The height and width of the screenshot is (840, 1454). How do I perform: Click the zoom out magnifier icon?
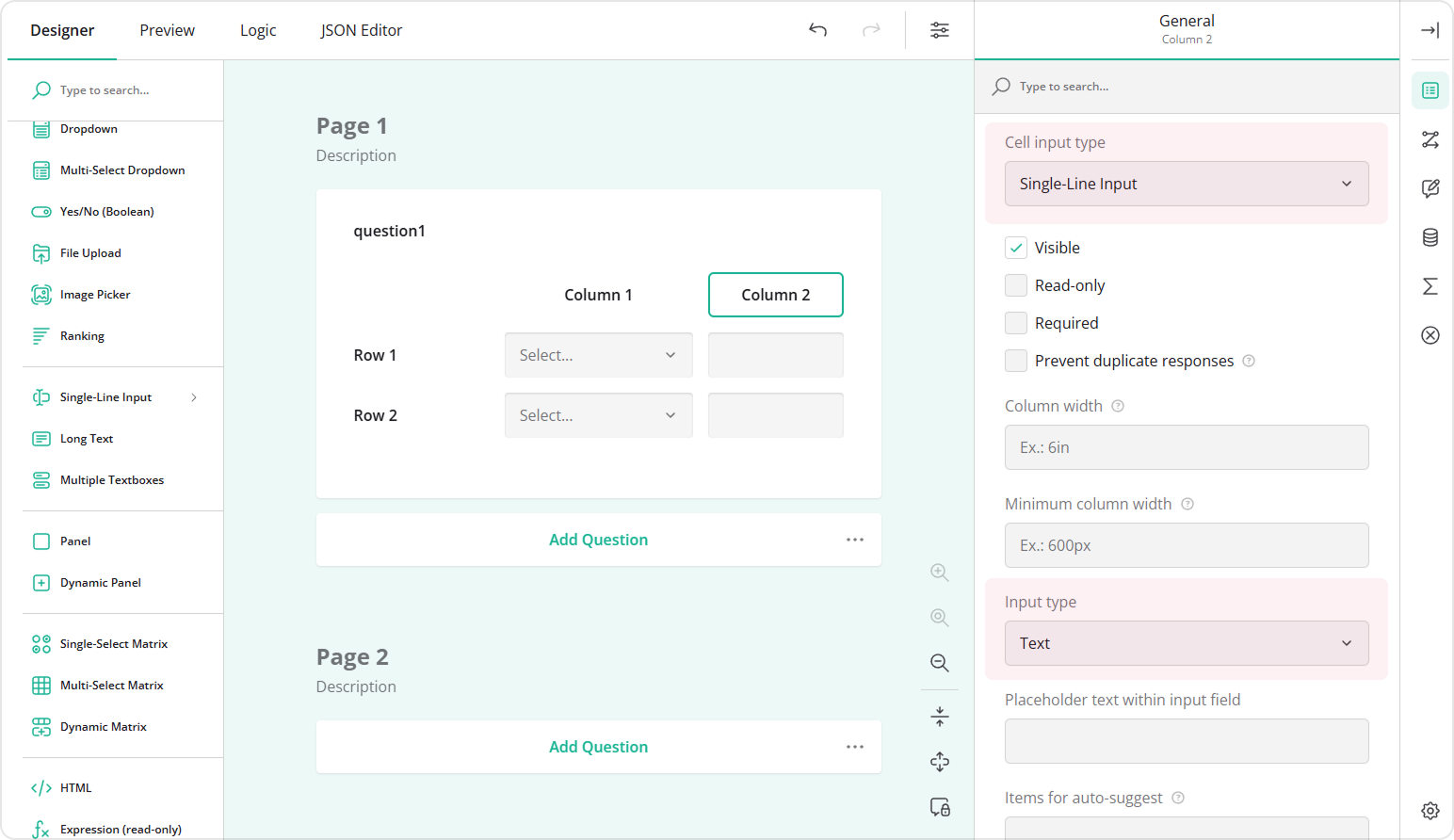(x=939, y=663)
